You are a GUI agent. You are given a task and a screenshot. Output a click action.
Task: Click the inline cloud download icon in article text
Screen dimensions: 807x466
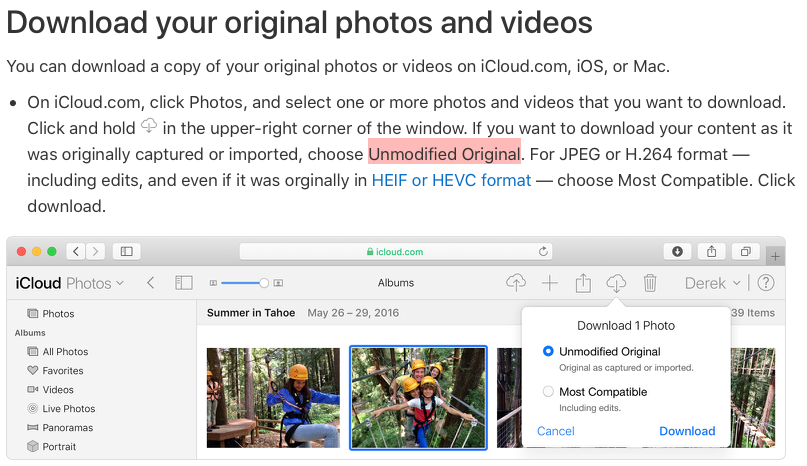[149, 126]
